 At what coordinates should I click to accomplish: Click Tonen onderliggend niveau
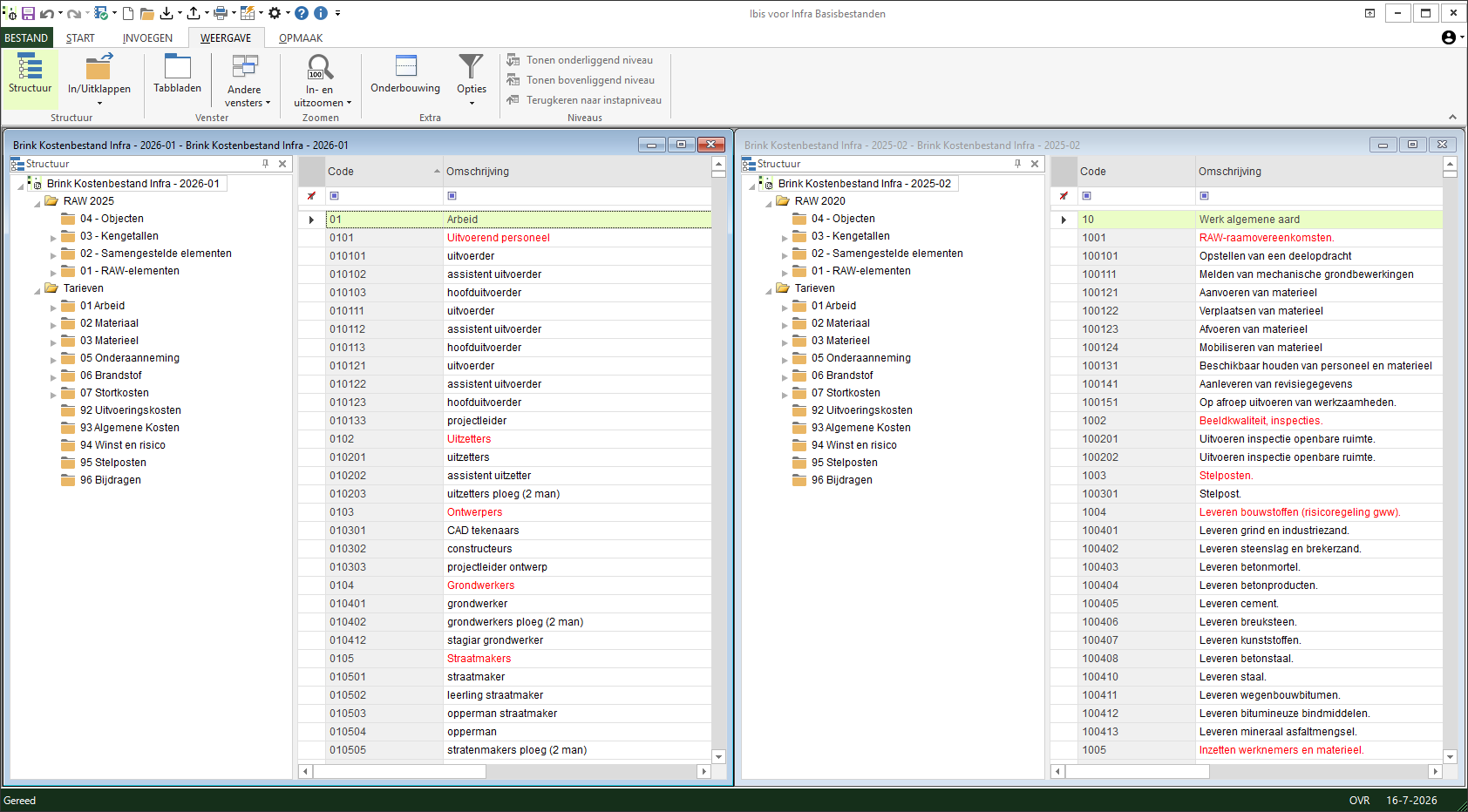pyautogui.click(x=580, y=60)
